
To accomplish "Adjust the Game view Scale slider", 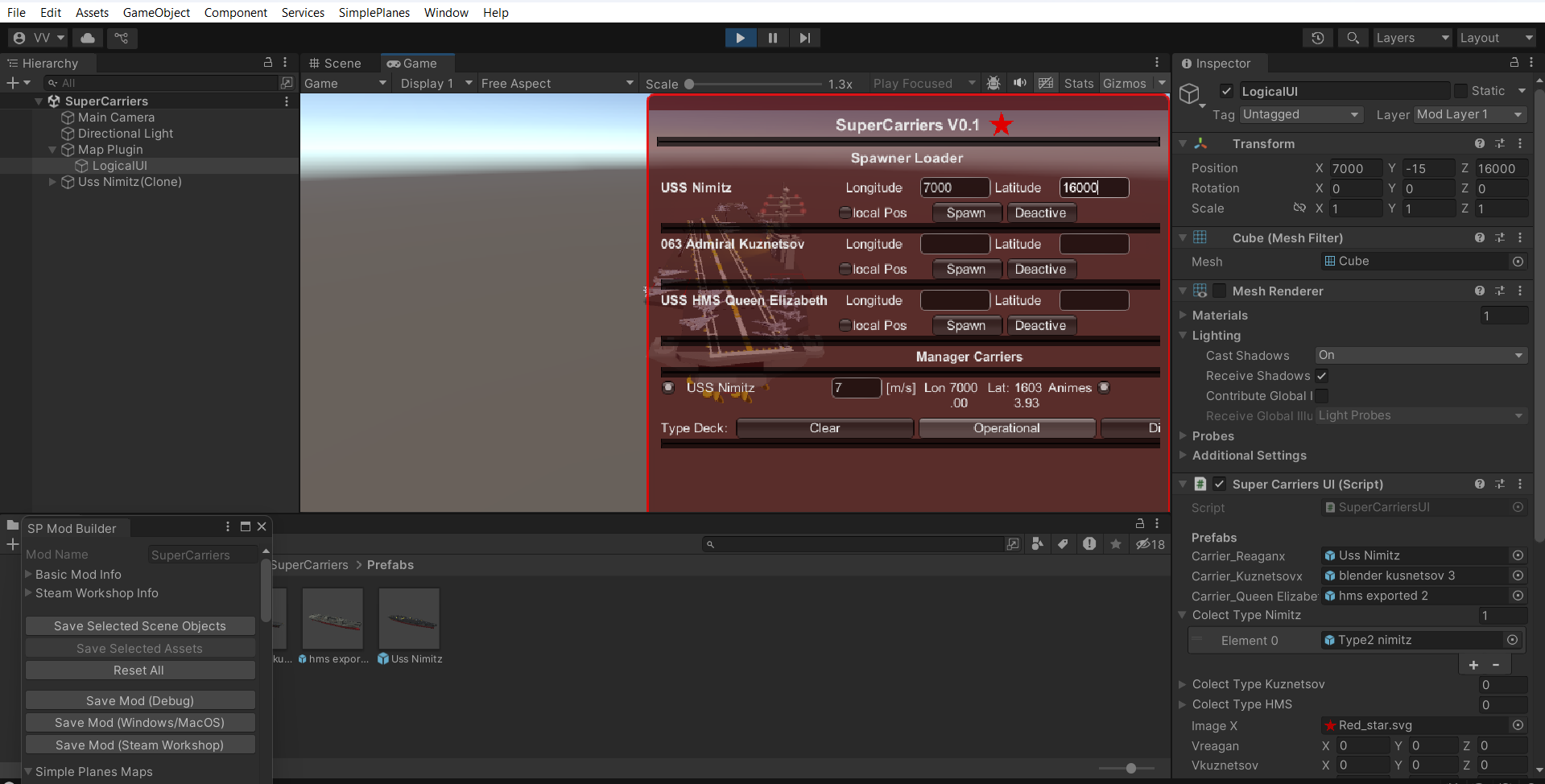I will click(754, 84).
